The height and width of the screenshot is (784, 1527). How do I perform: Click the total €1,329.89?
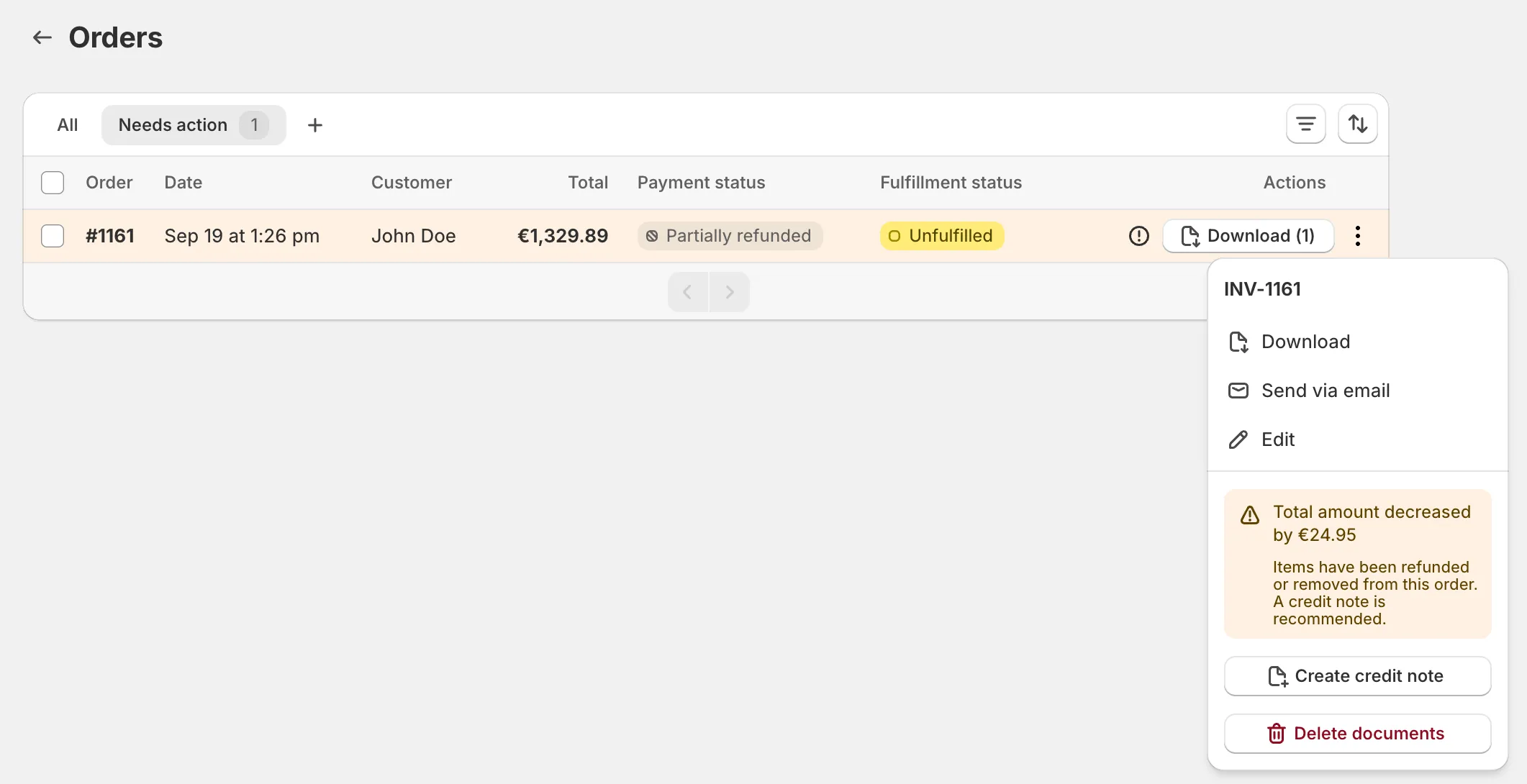point(563,236)
